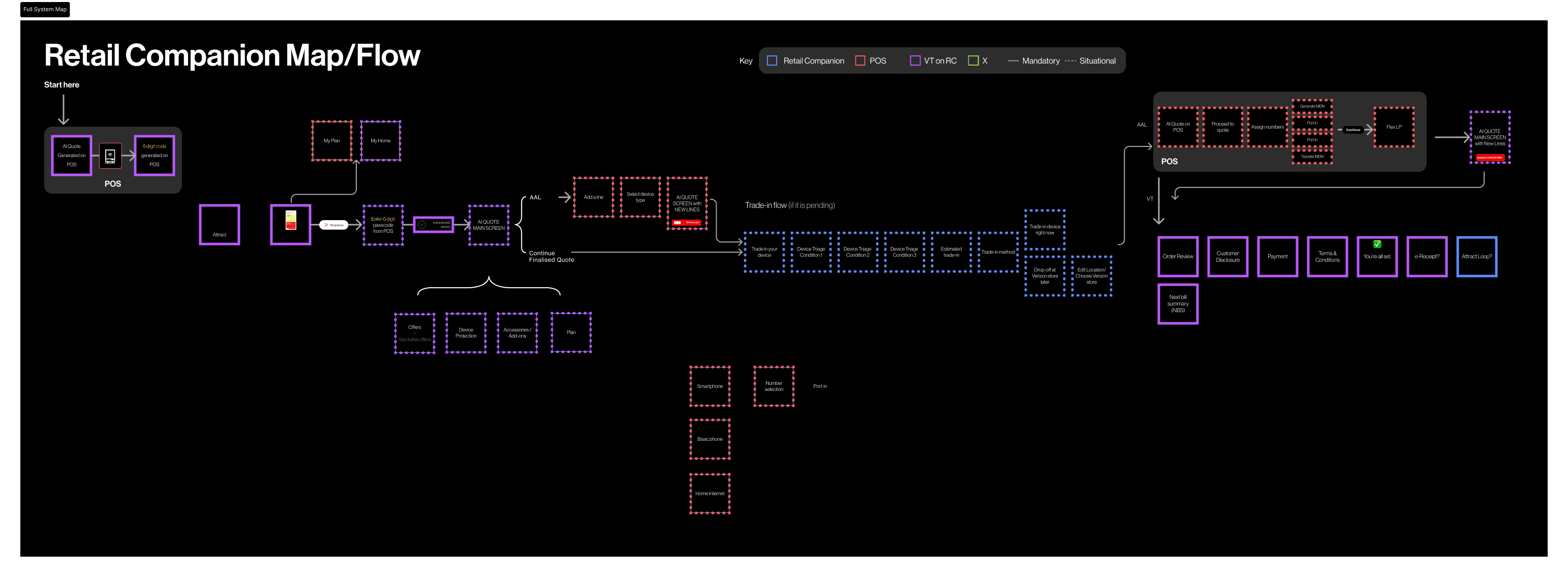Select the Offers stackable offers node
The height and width of the screenshot is (577, 1568).
pyautogui.click(x=415, y=333)
